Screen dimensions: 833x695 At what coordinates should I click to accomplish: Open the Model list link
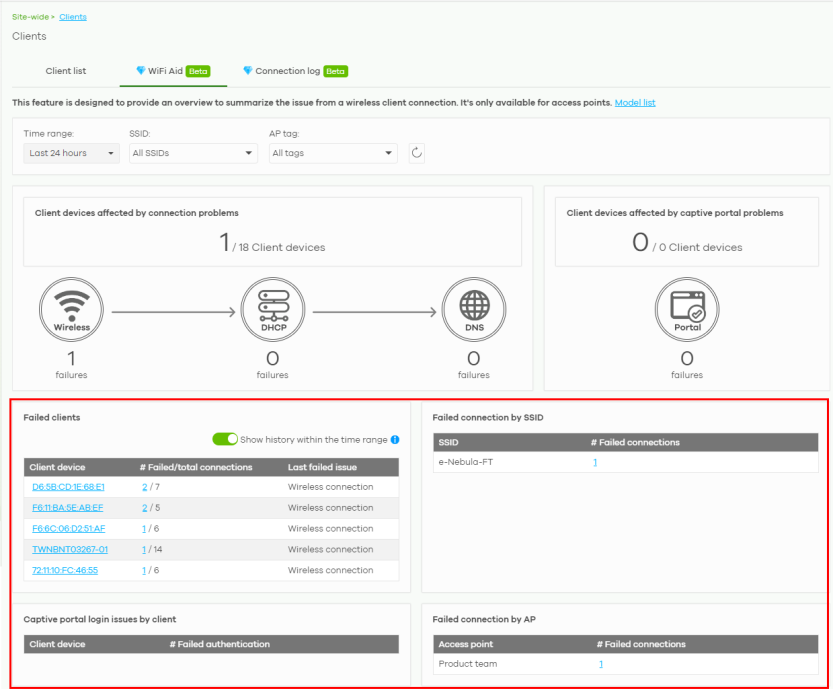tap(635, 103)
